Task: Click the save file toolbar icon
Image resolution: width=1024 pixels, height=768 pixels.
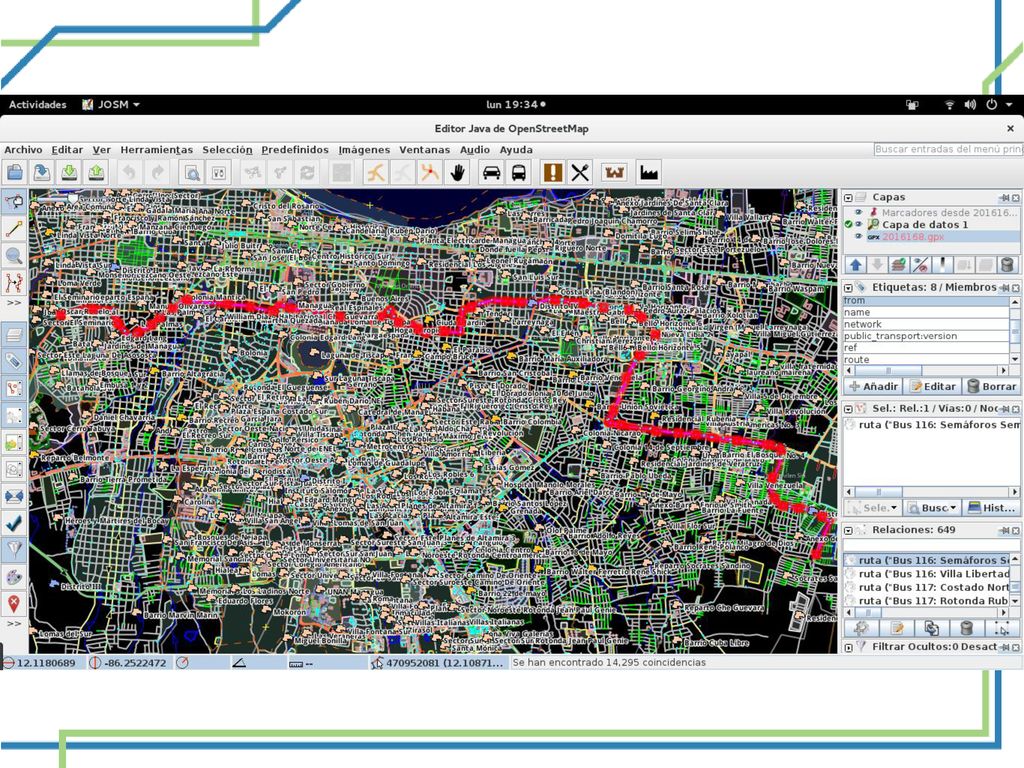Action: (42, 173)
